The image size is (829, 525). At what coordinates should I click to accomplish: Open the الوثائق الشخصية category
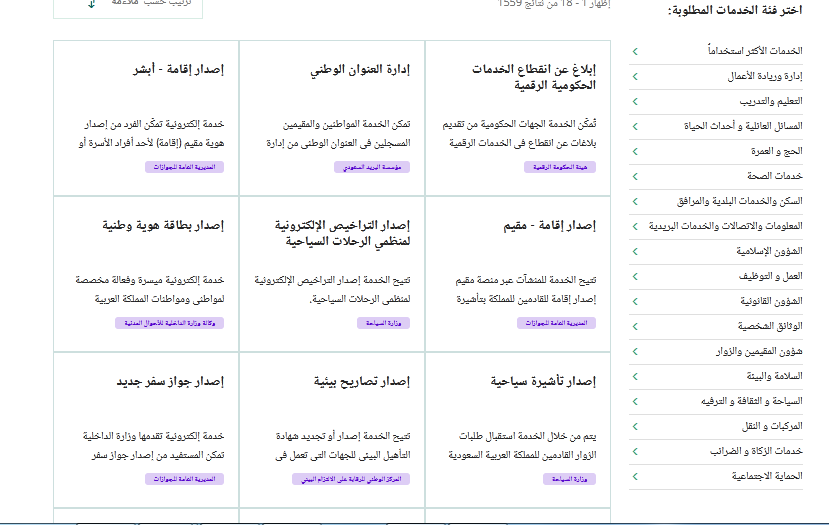(x=716, y=327)
